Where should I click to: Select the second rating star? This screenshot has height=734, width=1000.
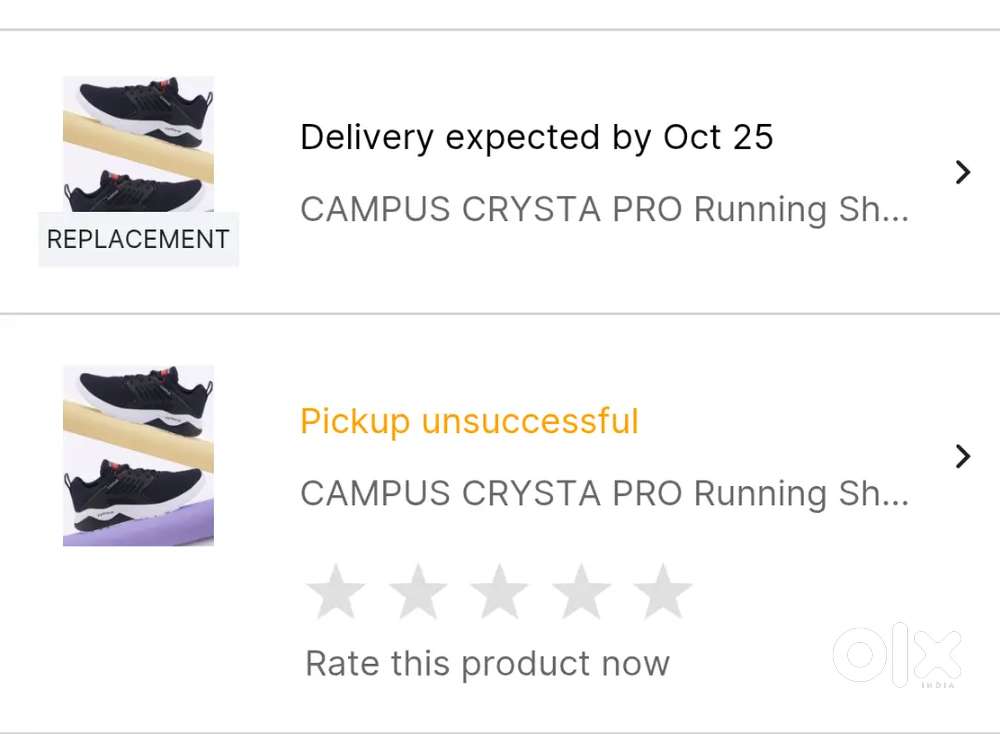(418, 592)
